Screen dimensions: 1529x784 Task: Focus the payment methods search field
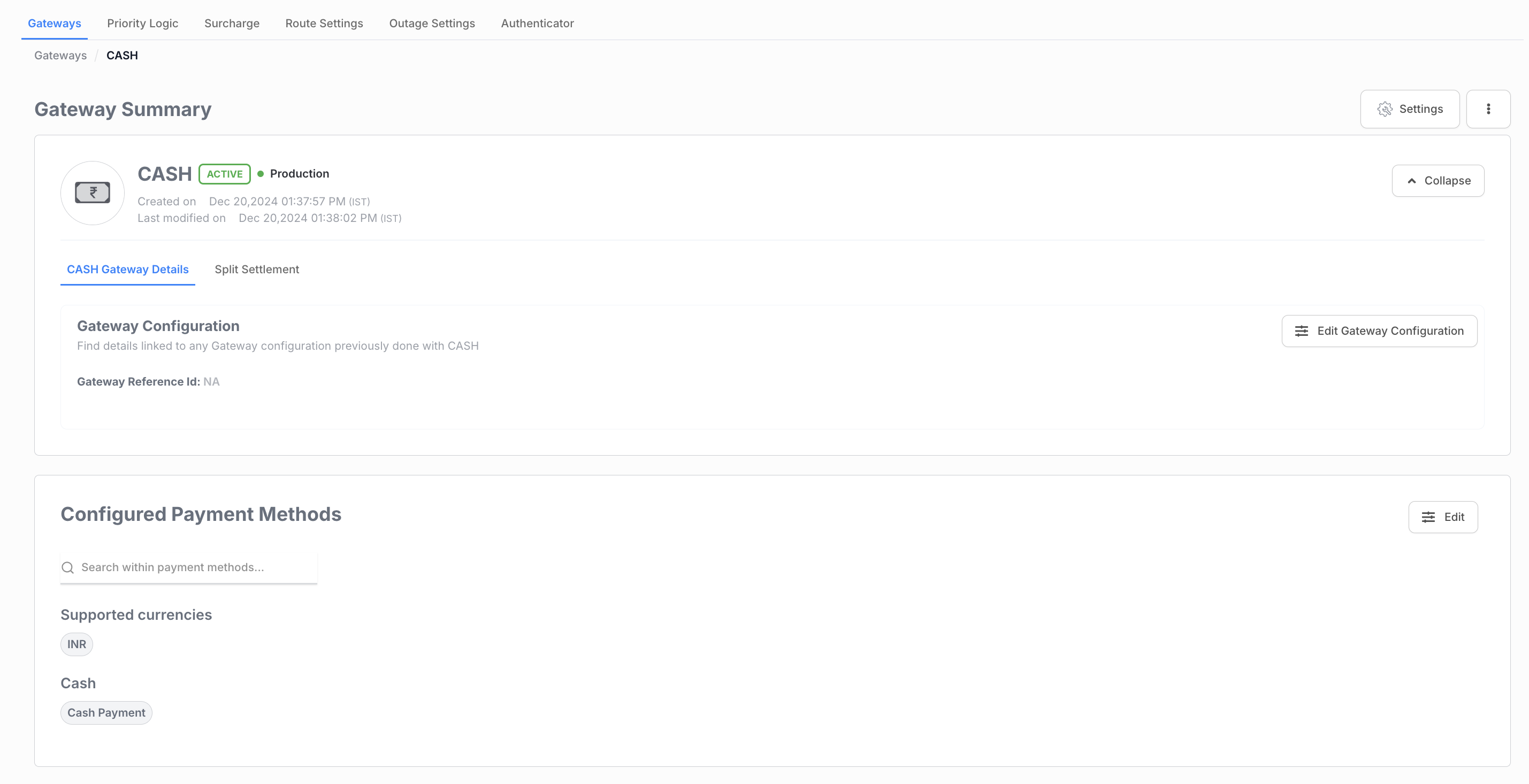(196, 567)
